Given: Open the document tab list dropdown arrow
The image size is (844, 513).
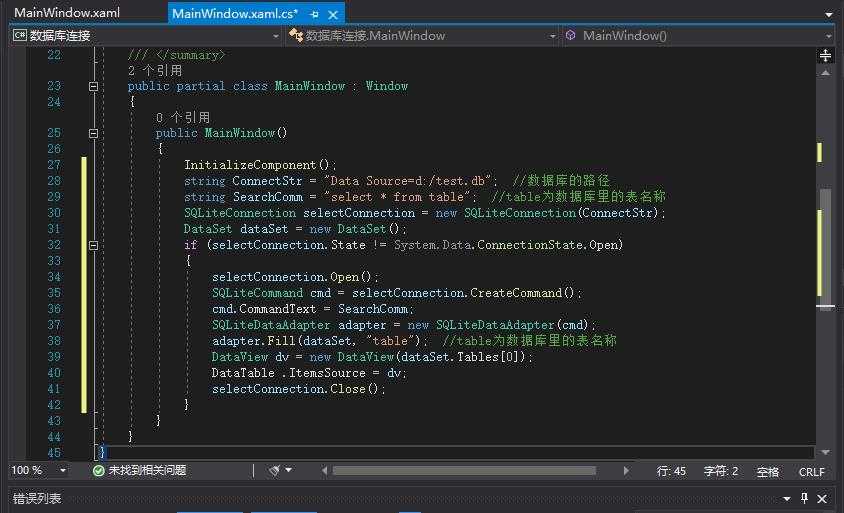Looking at the screenshot, I should tap(829, 15).
